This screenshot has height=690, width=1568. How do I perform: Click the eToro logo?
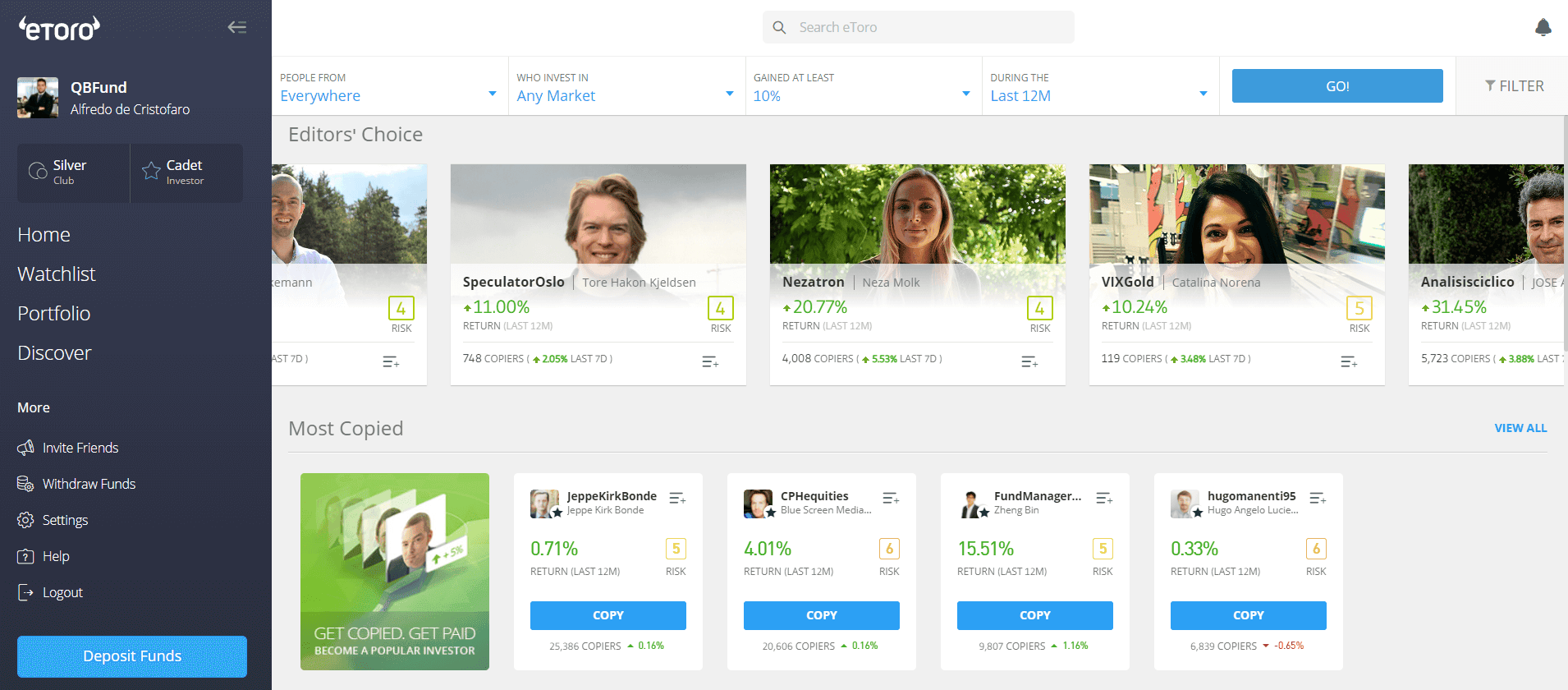[x=59, y=29]
